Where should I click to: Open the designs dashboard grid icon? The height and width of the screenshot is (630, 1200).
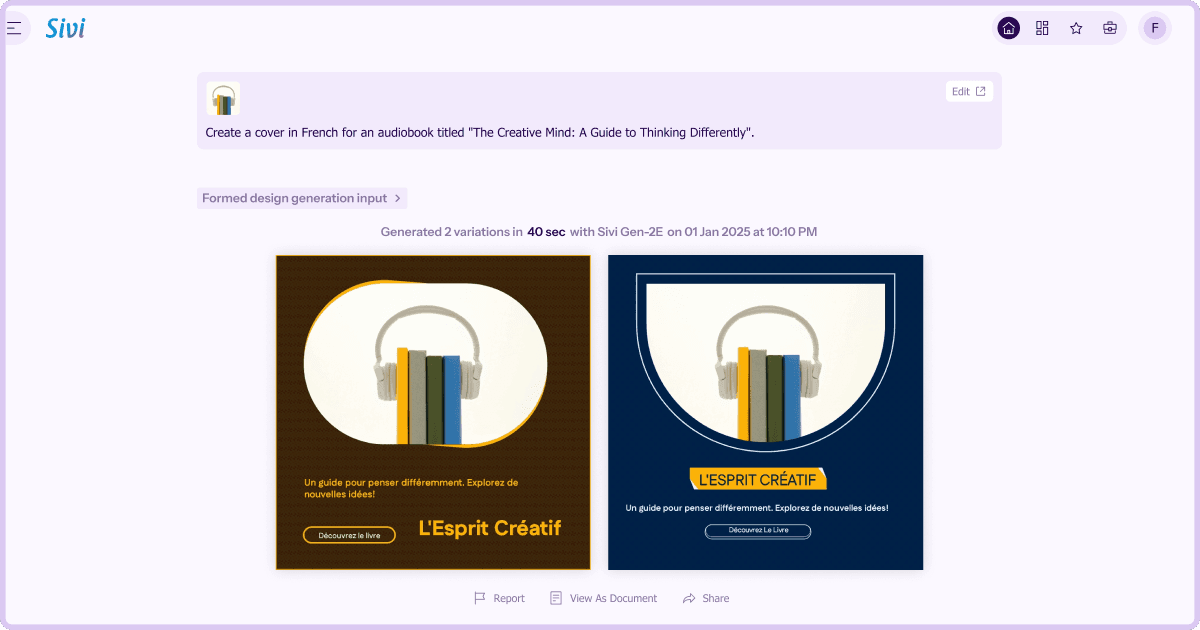(x=1042, y=27)
